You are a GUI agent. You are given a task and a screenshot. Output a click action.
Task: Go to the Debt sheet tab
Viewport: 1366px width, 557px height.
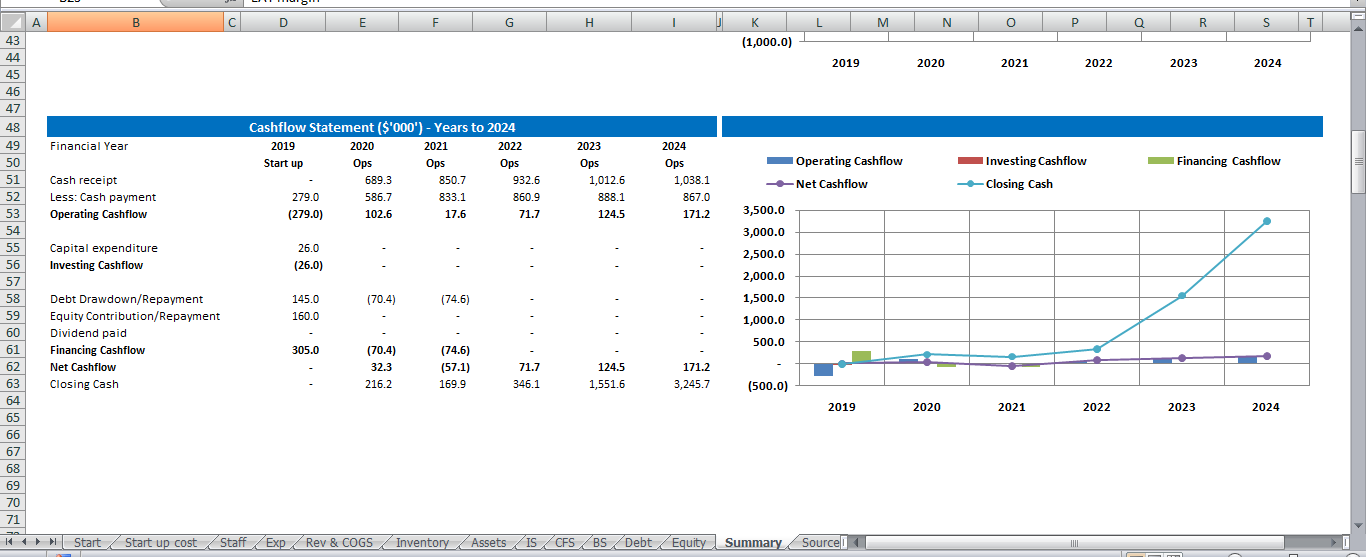pos(638,543)
